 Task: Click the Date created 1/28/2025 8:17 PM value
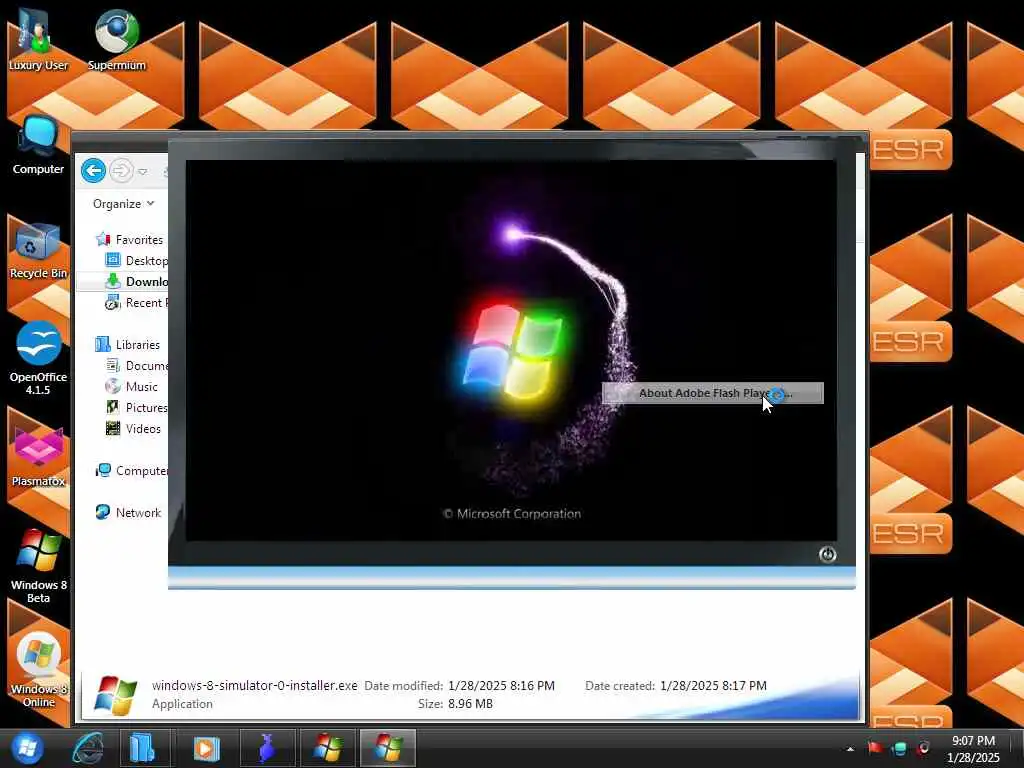(713, 686)
